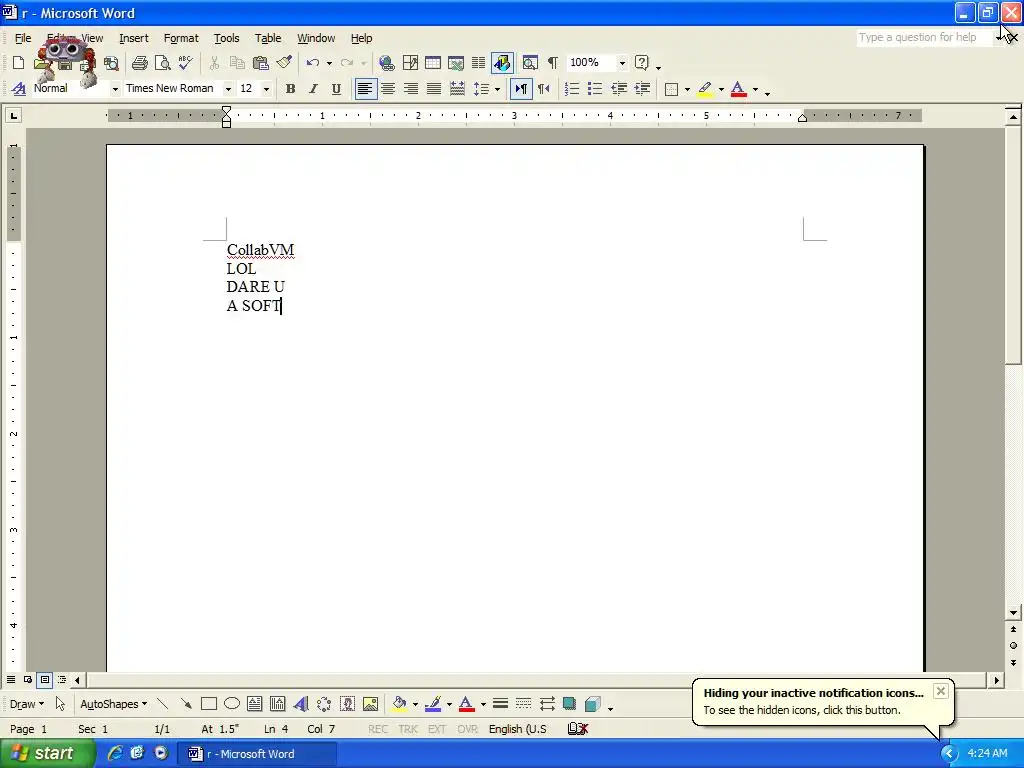This screenshot has width=1024, height=768.
Task: Show hidden notification tray icons
Action: 949,754
